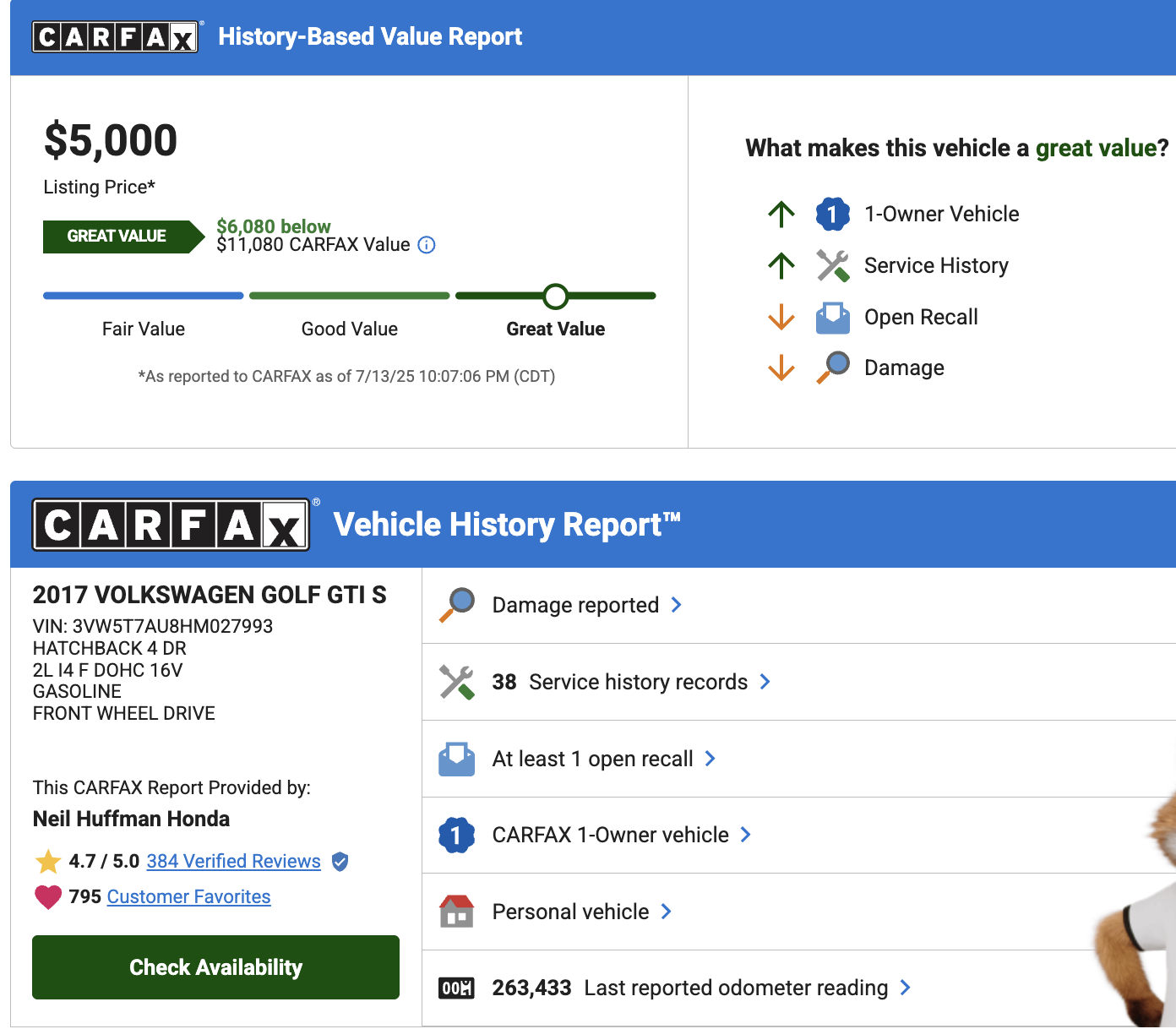This screenshot has width=1176, height=1029.
Task: Open the CARFAX Value info icon
Action: (427, 245)
